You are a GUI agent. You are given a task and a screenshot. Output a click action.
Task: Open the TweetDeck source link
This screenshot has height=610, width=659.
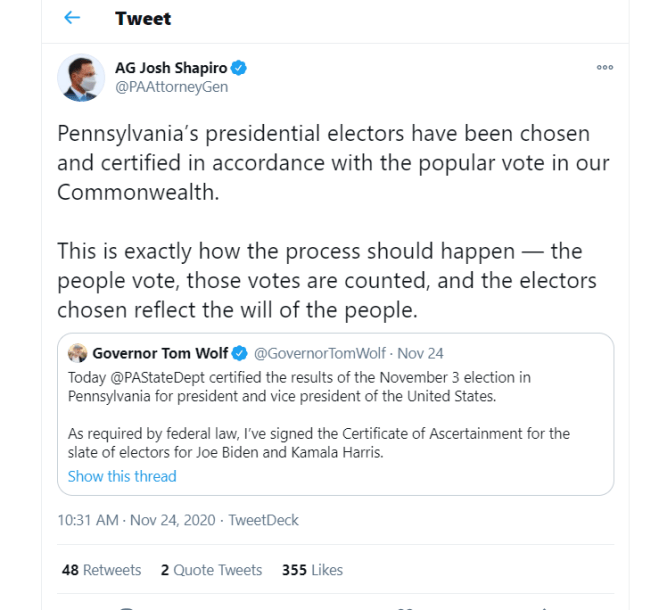(x=263, y=520)
